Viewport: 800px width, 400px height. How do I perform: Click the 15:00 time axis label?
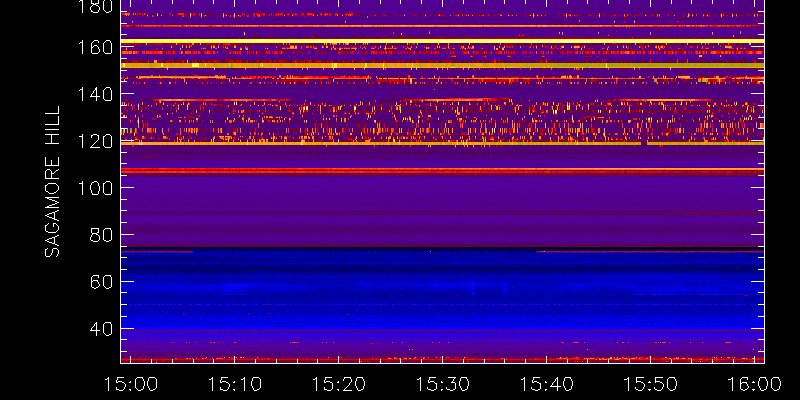(x=131, y=384)
